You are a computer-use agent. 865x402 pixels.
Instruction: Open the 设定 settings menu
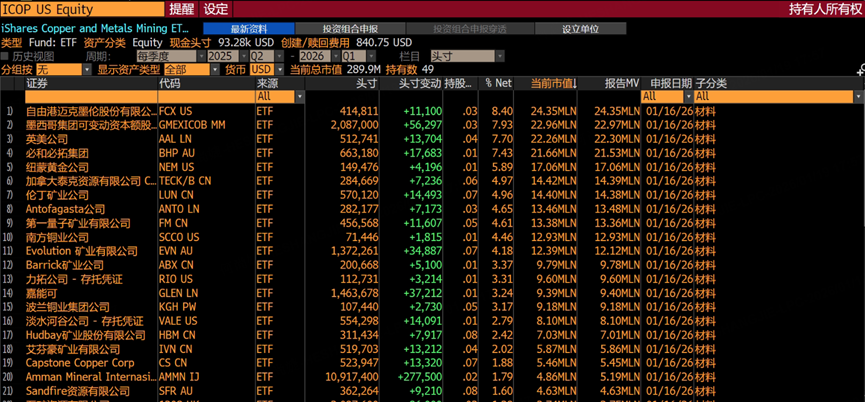pyautogui.click(x=216, y=9)
